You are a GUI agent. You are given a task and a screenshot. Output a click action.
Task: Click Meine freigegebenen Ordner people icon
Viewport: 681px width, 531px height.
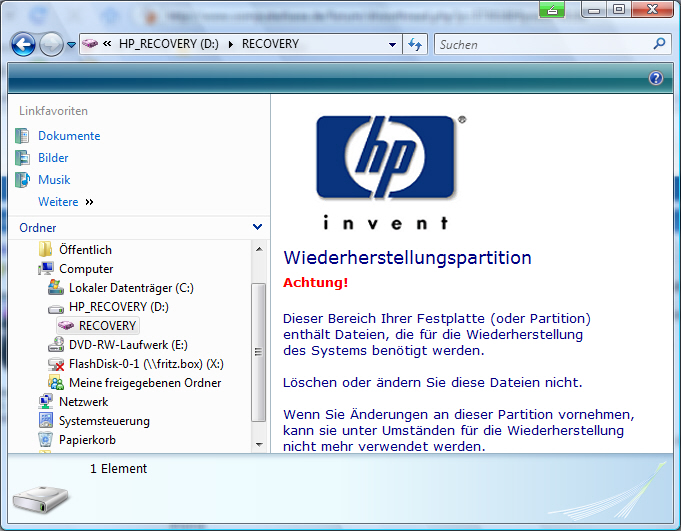(56, 383)
